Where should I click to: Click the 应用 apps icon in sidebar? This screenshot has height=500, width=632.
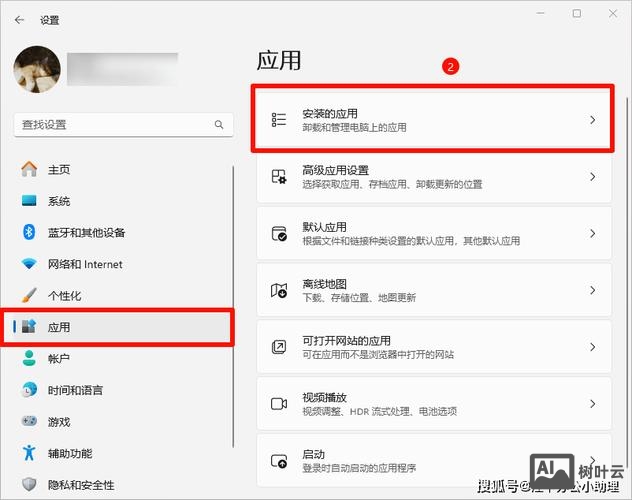[29, 327]
